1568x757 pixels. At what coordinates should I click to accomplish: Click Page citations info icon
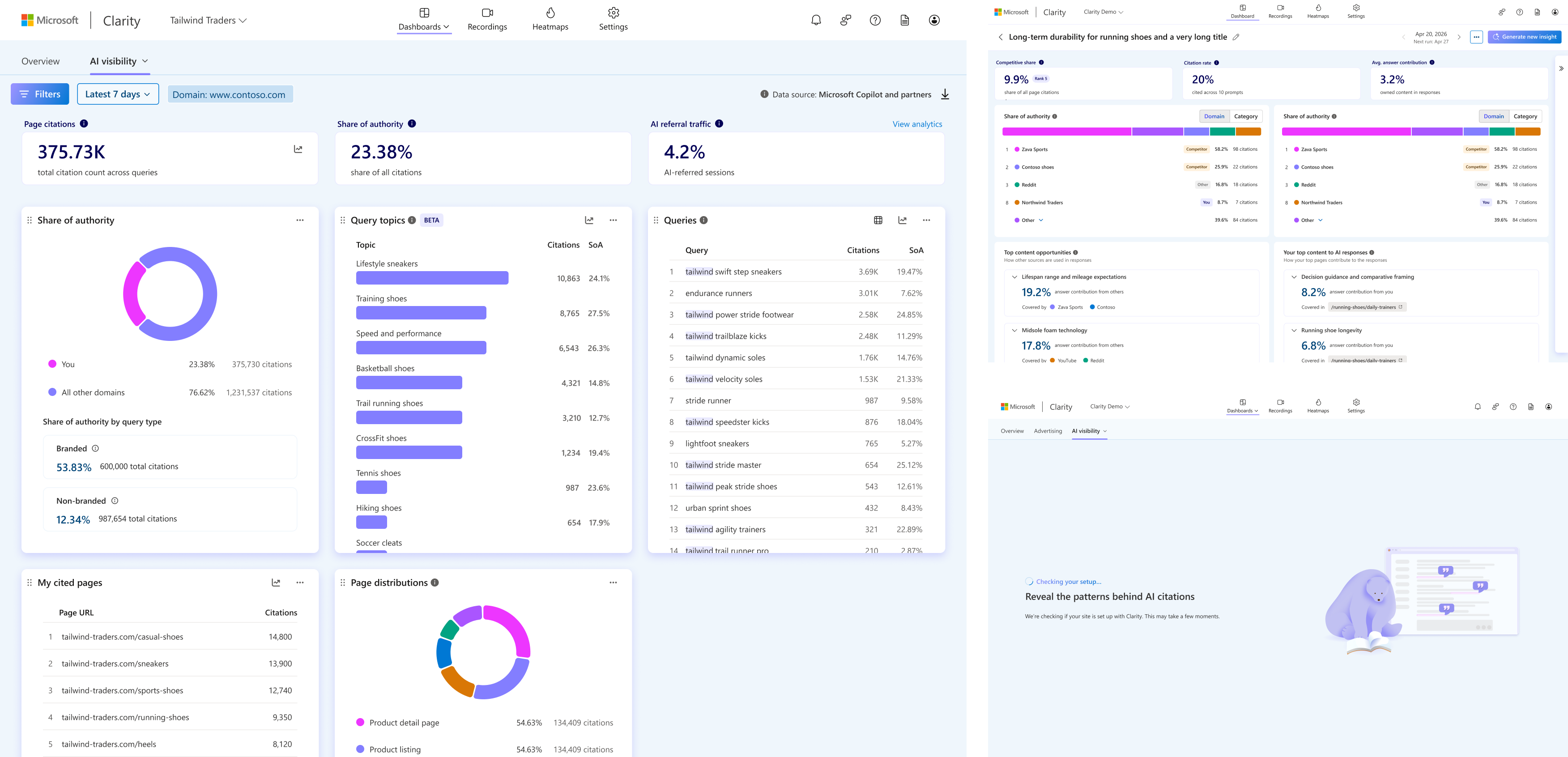coord(84,123)
